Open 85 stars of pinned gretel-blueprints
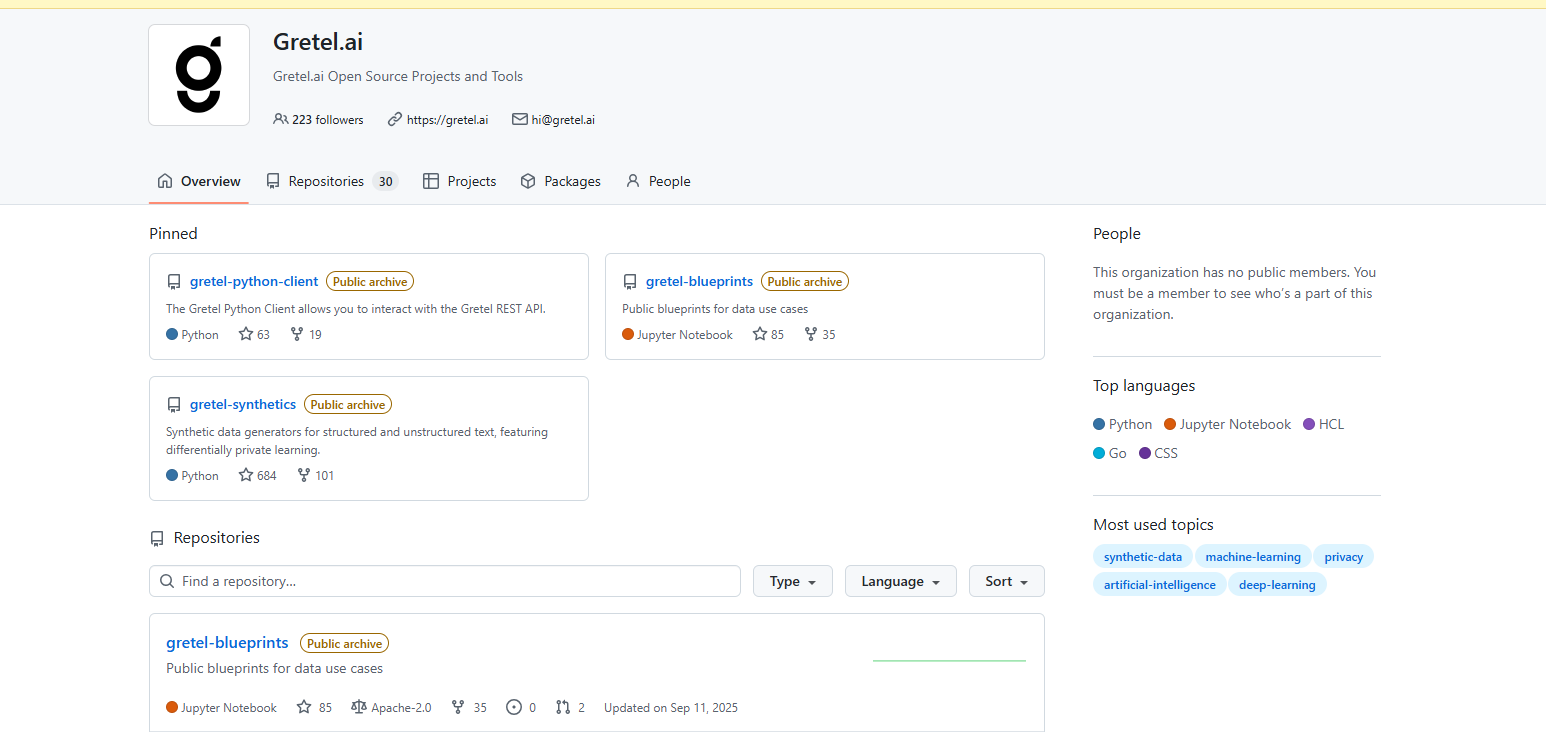This screenshot has width=1546, height=732. pos(769,334)
